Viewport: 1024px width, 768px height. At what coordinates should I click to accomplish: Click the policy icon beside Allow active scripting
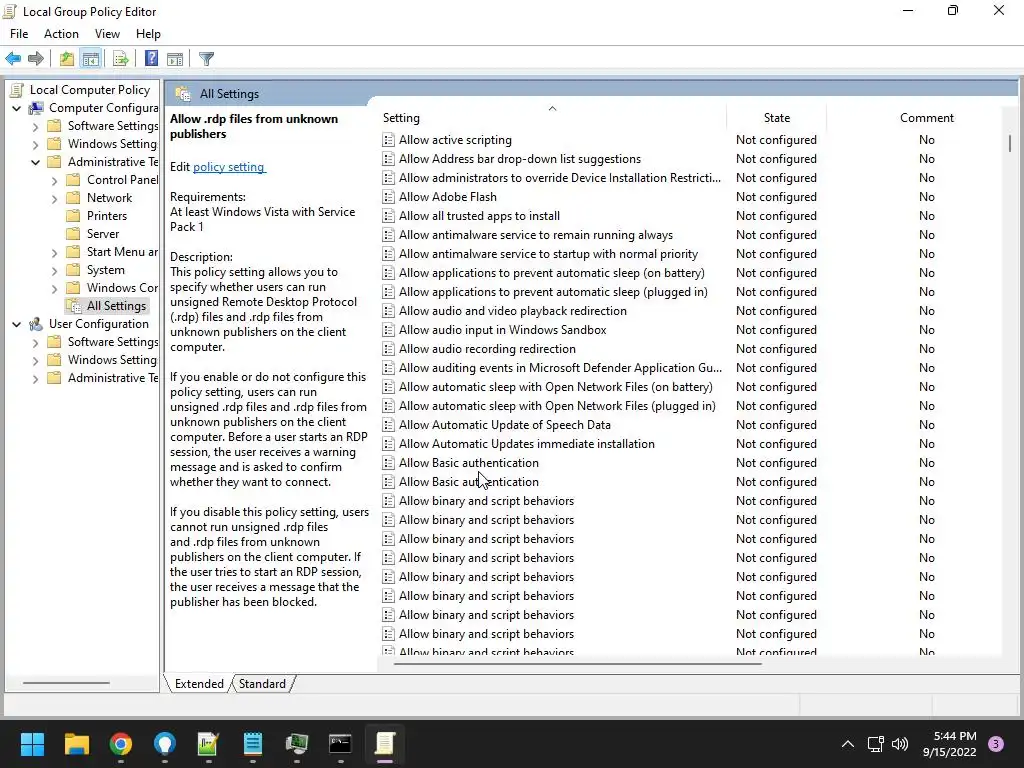coord(388,140)
